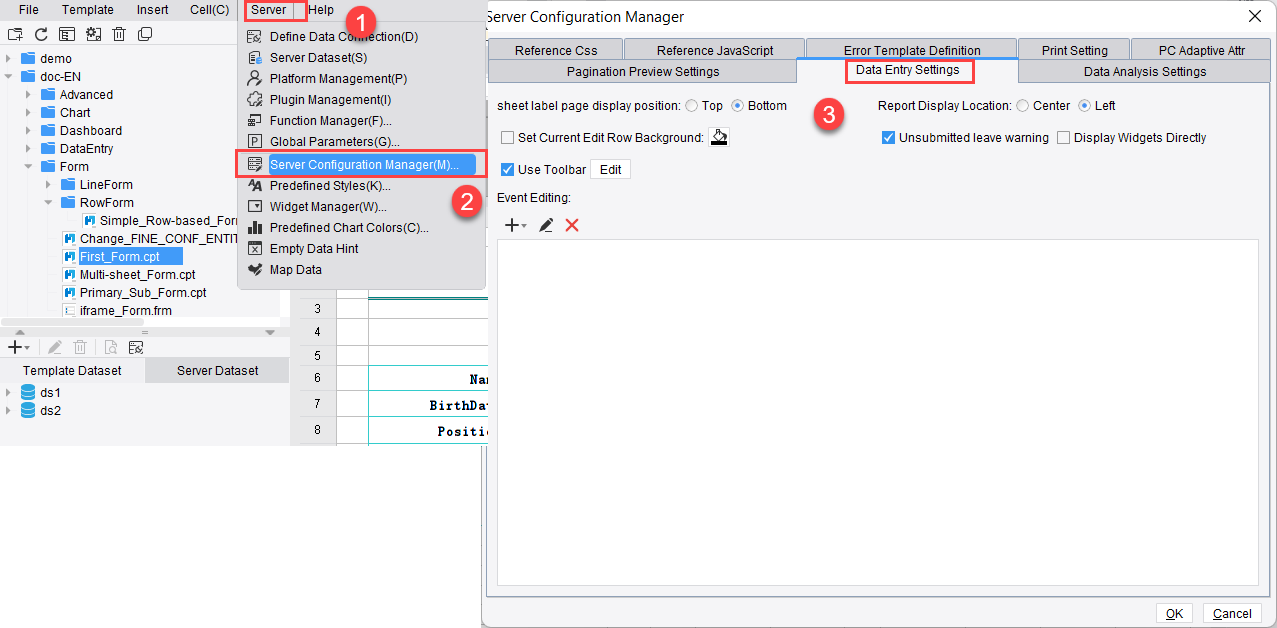The height and width of the screenshot is (628, 1277).
Task: Open the File menu
Action: tap(29, 10)
